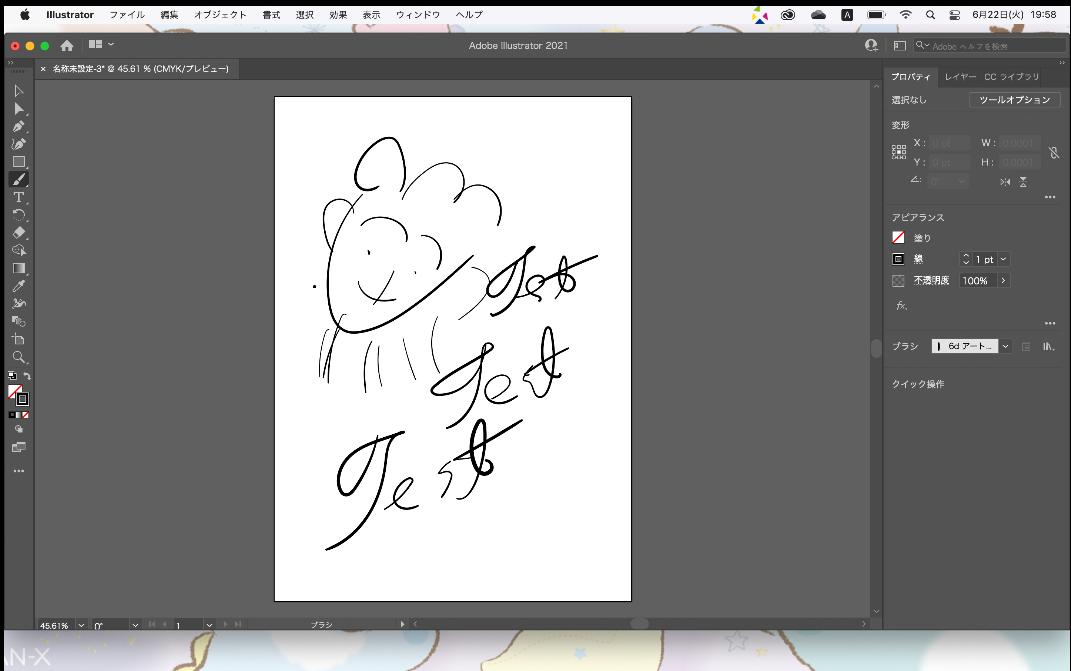Image resolution: width=1071 pixels, height=671 pixels.
Task: Open the zoom level dropdown
Action: click(81, 625)
